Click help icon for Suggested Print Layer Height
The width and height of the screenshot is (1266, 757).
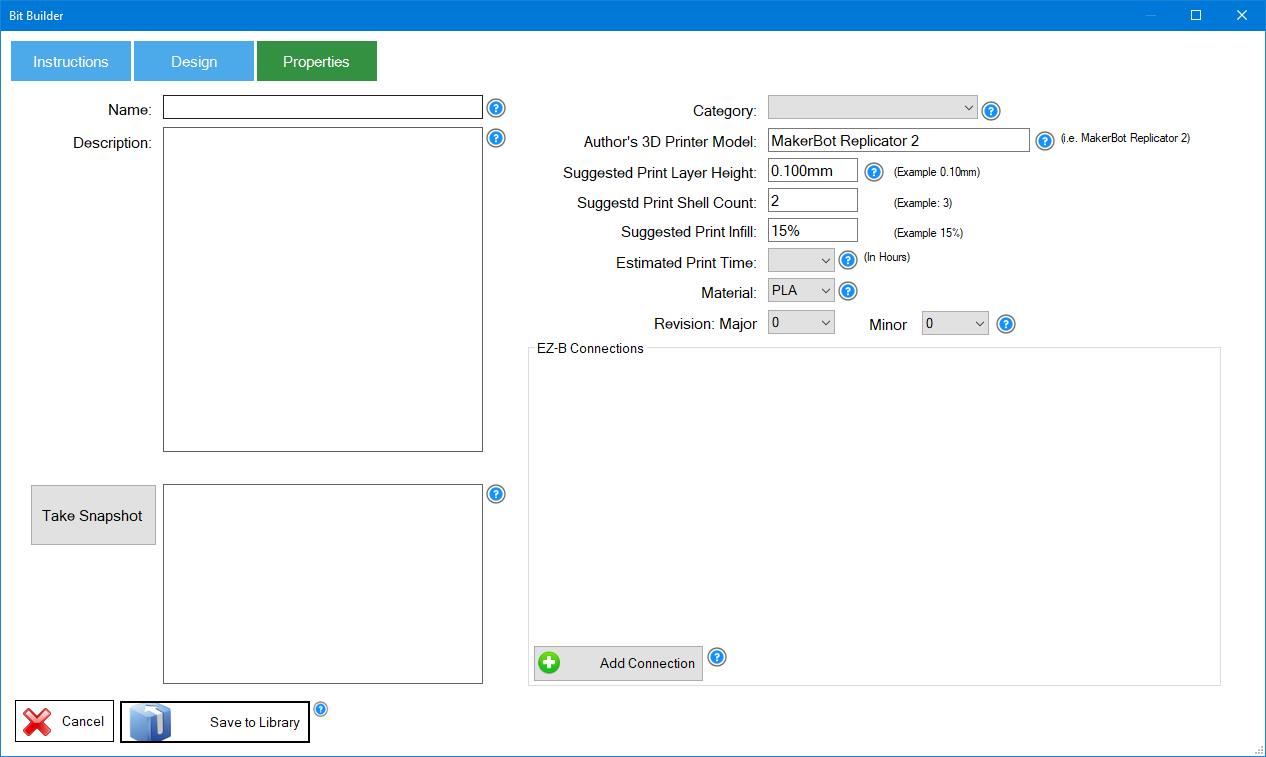click(x=873, y=172)
